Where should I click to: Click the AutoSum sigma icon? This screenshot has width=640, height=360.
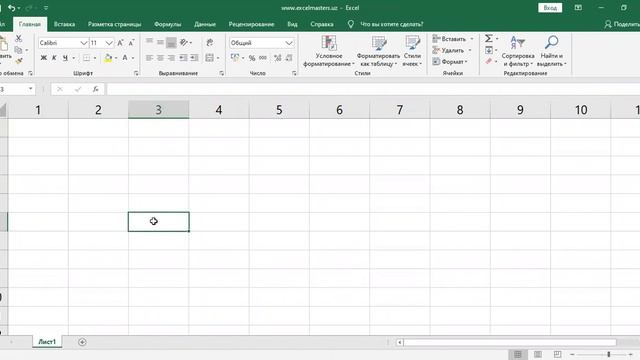pyautogui.click(x=489, y=38)
